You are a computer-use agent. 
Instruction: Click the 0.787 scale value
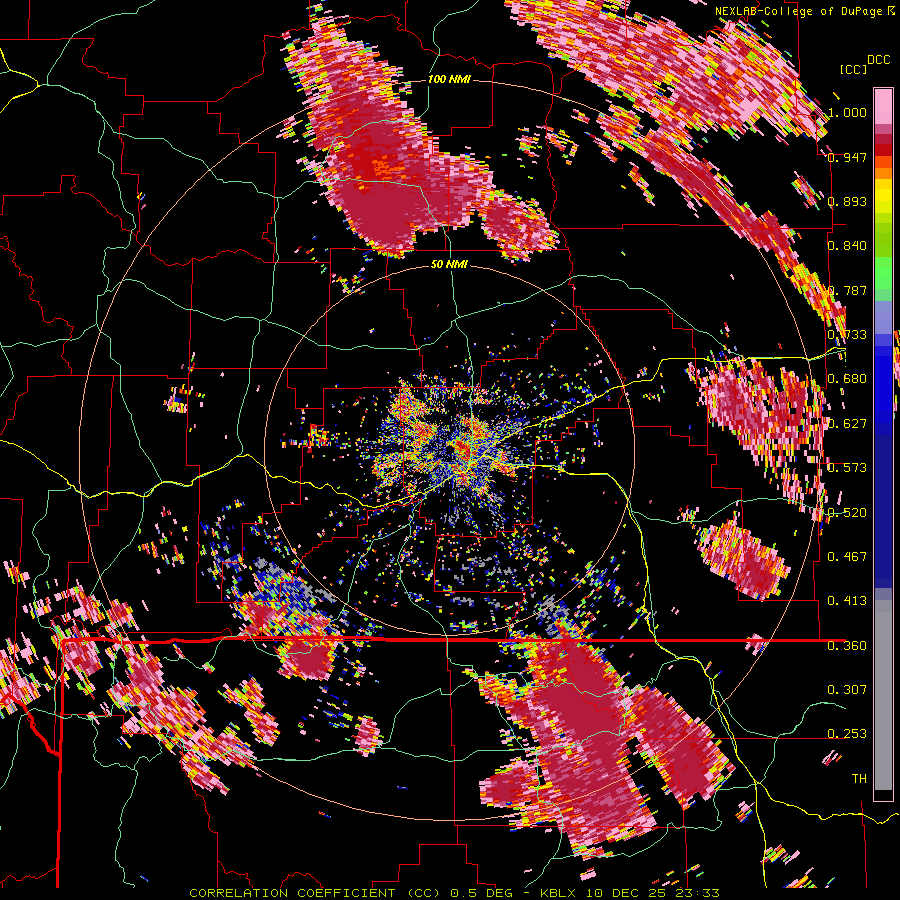(x=847, y=290)
